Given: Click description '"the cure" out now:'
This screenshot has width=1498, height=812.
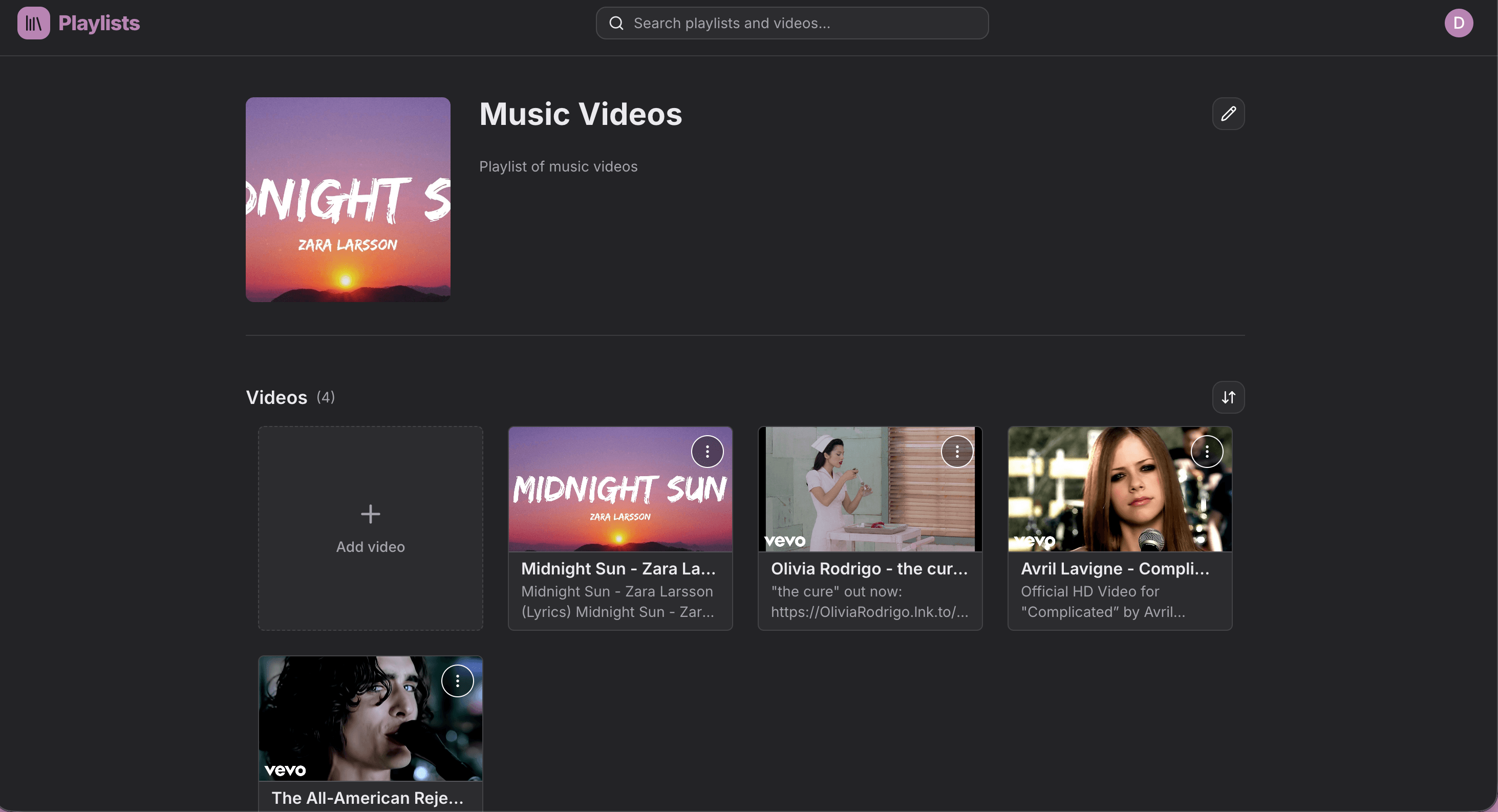Looking at the screenshot, I should (836, 591).
